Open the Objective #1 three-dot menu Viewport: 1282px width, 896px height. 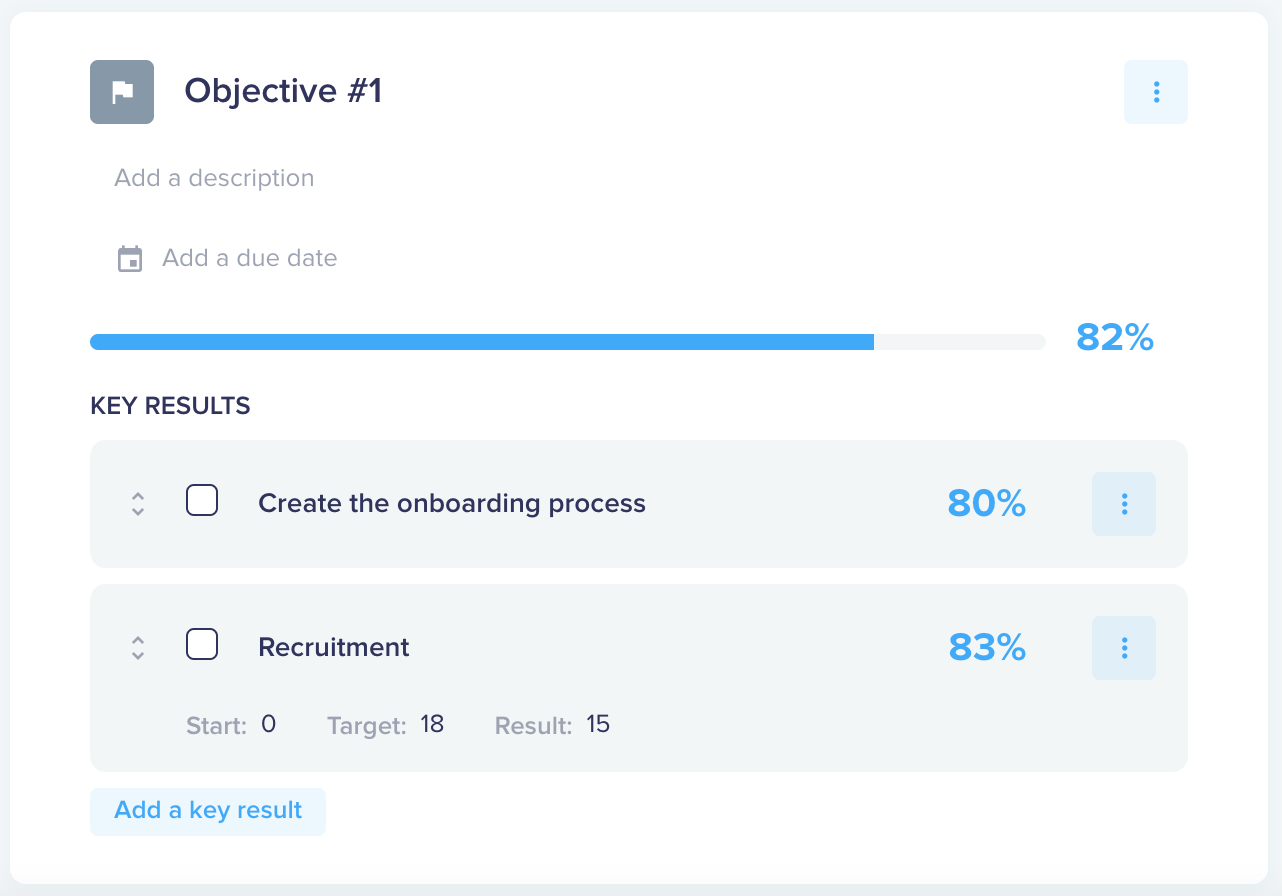point(1156,92)
